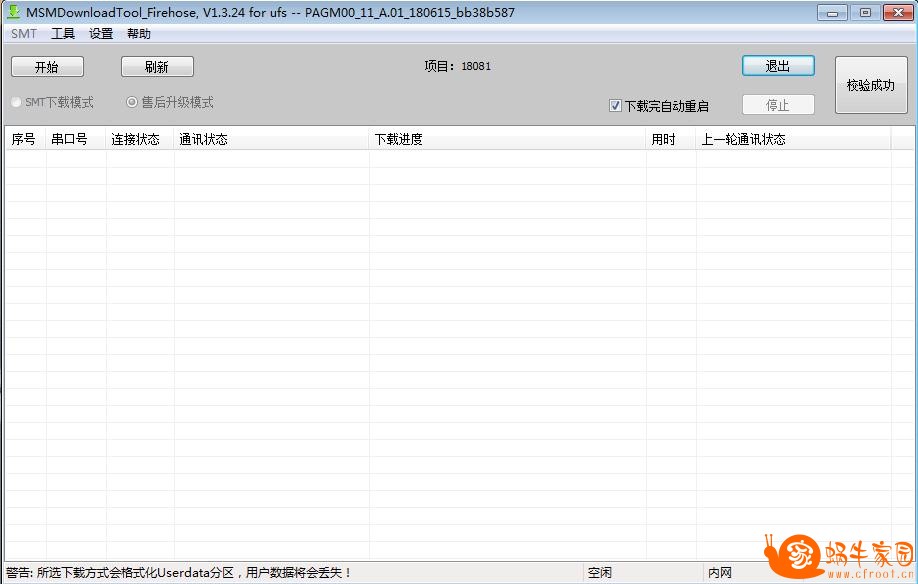The image size is (918, 584).
Task: Click the 串口号 column header
Action: point(76,139)
